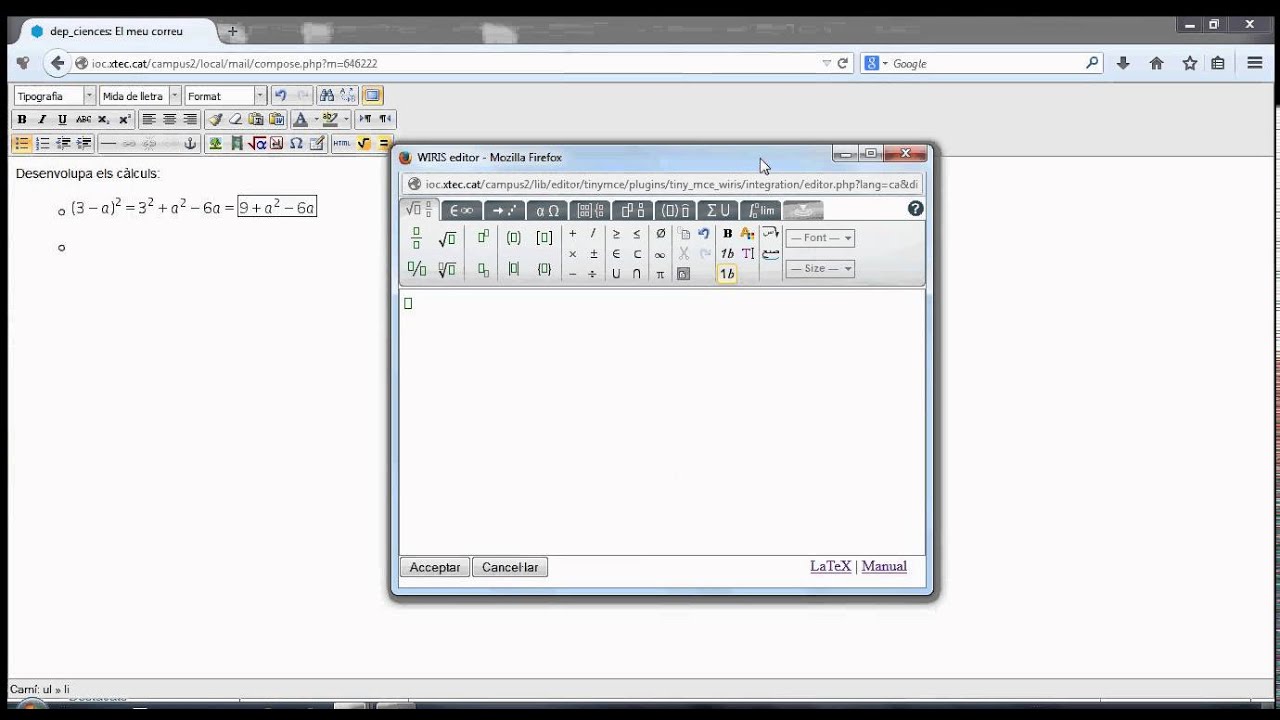Insert square brackets template

point(544,238)
